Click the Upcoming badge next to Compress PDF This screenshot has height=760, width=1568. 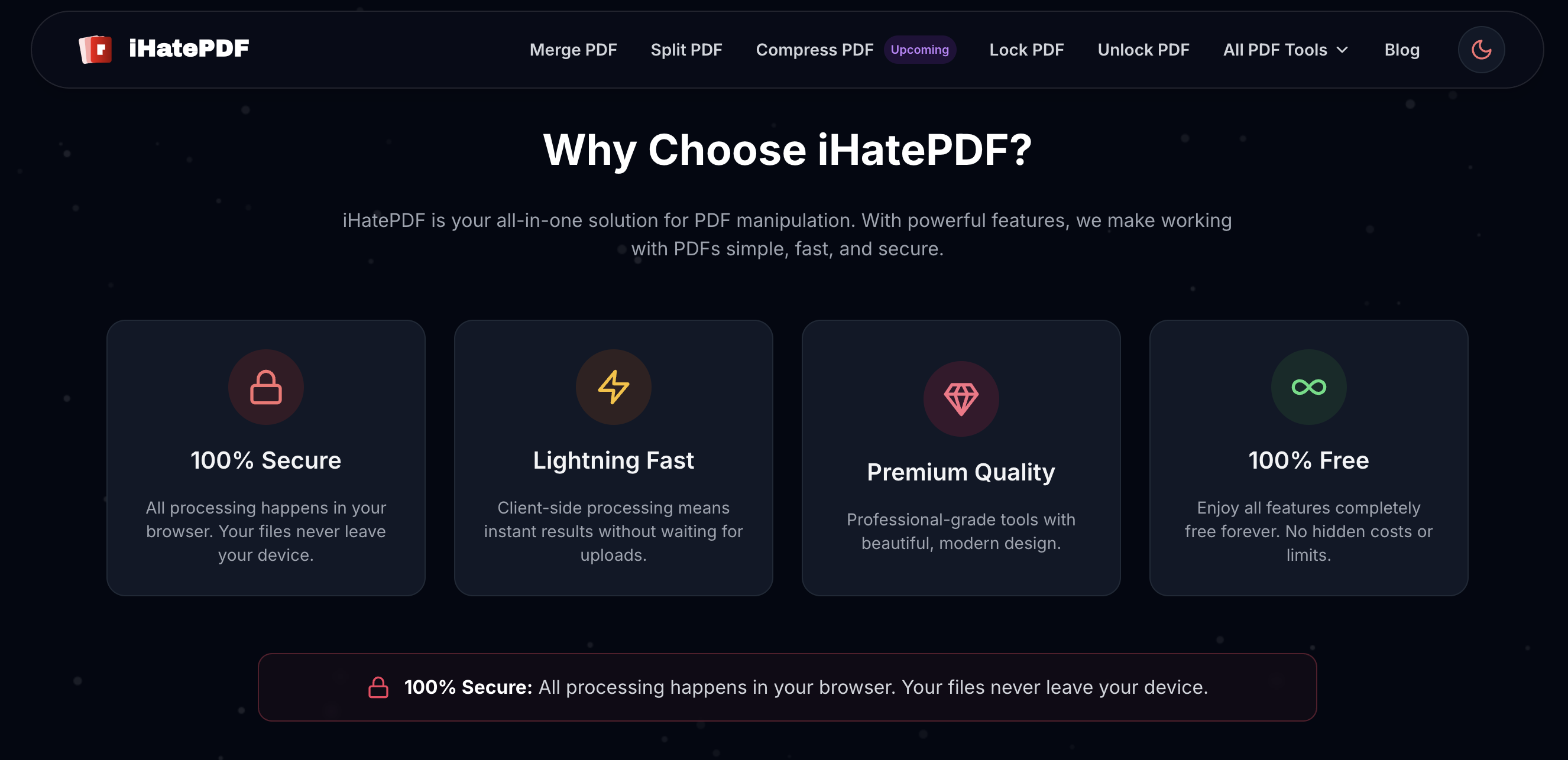coord(919,49)
